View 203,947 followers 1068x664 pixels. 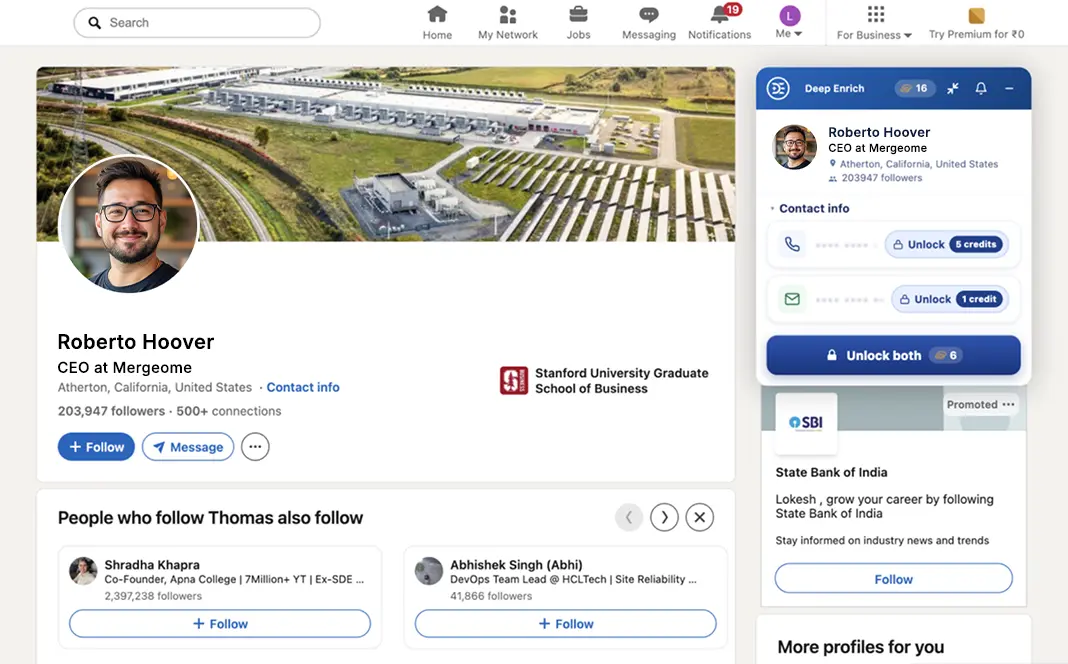tap(111, 411)
